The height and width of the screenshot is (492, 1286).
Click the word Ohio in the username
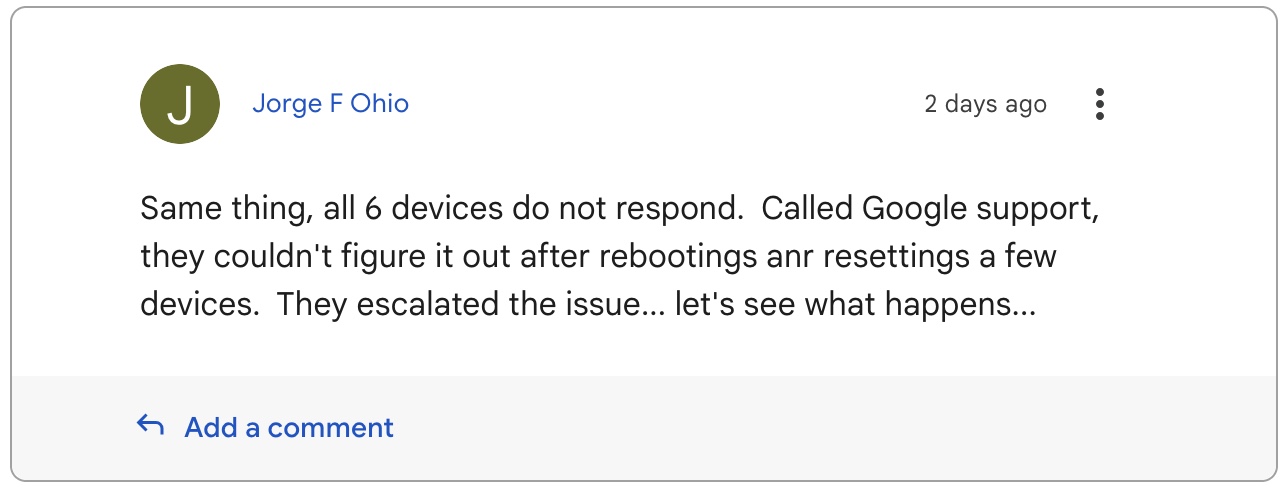(x=382, y=104)
